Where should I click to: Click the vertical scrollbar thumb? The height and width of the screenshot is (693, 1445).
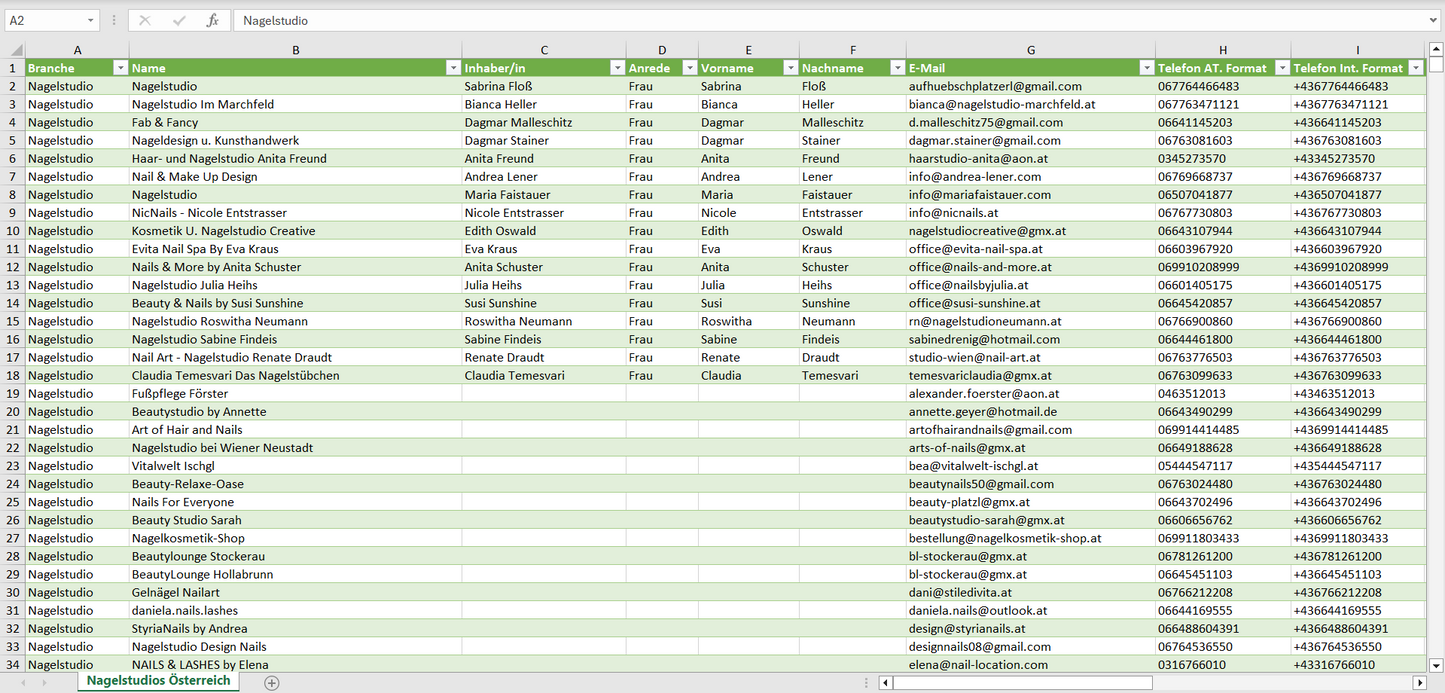pyautogui.click(x=1436, y=65)
